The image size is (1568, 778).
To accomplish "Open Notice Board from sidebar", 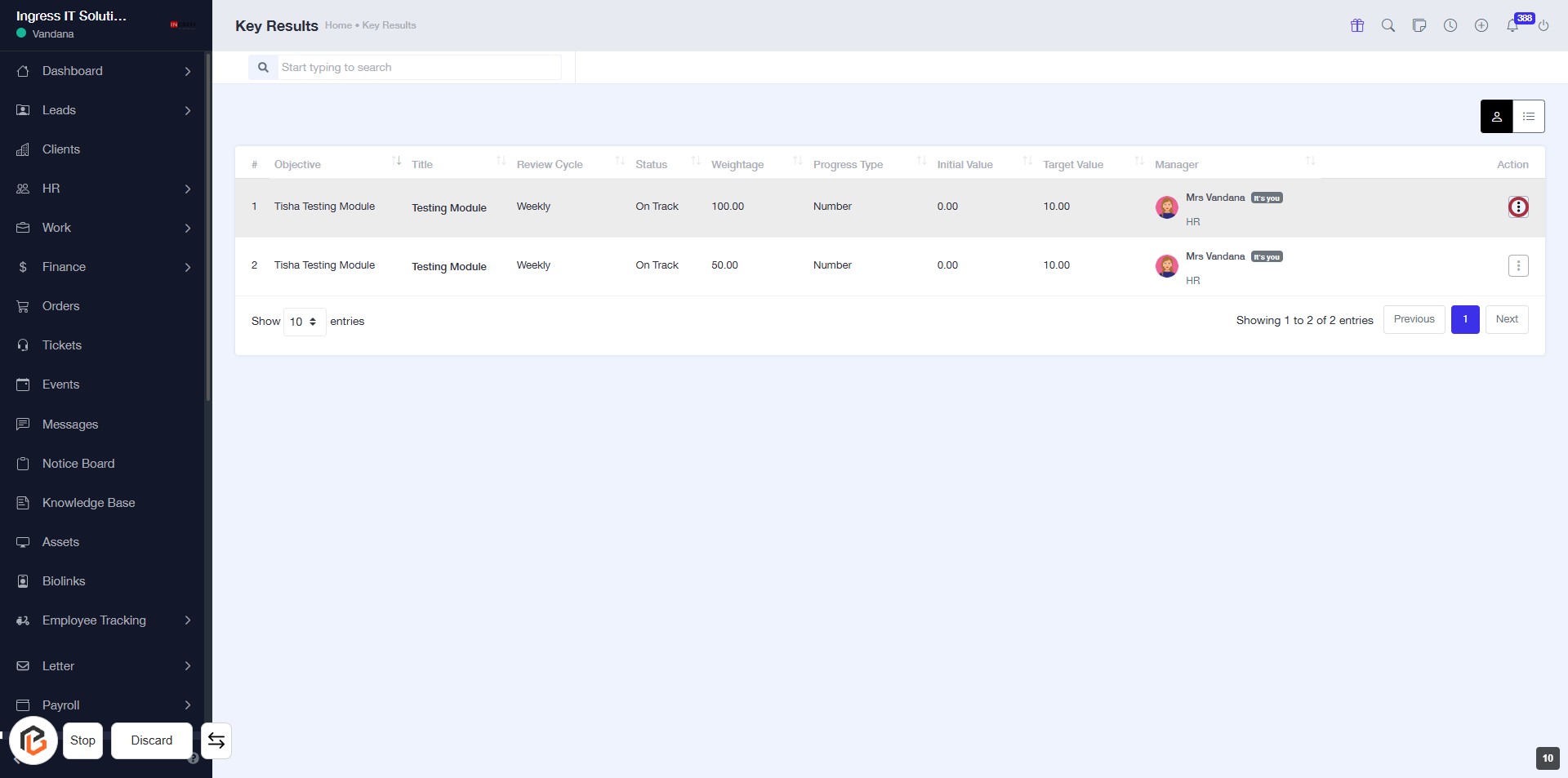I will (x=78, y=464).
